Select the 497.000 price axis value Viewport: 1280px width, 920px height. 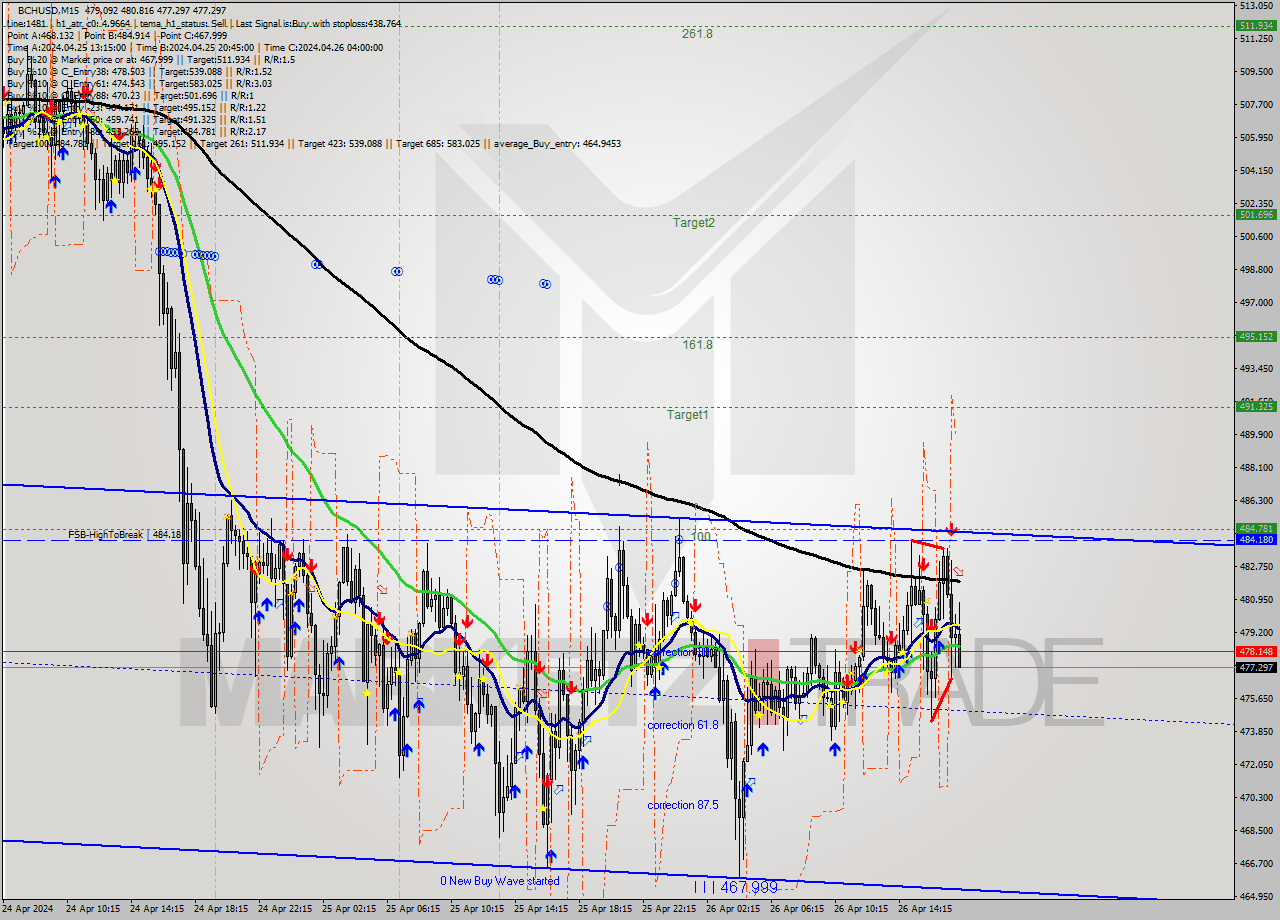1255,302
